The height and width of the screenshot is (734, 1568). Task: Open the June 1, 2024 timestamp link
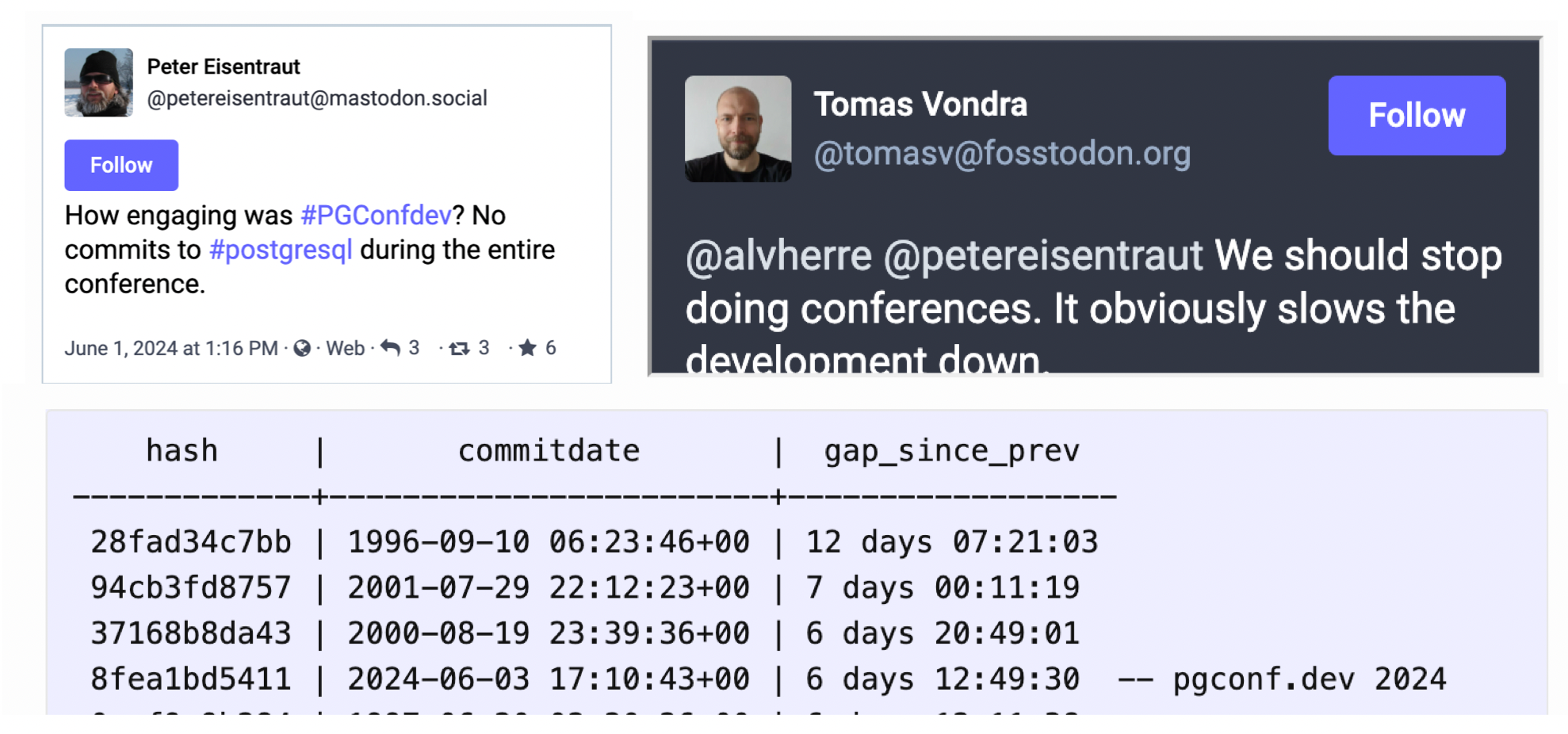pyautogui.click(x=171, y=348)
